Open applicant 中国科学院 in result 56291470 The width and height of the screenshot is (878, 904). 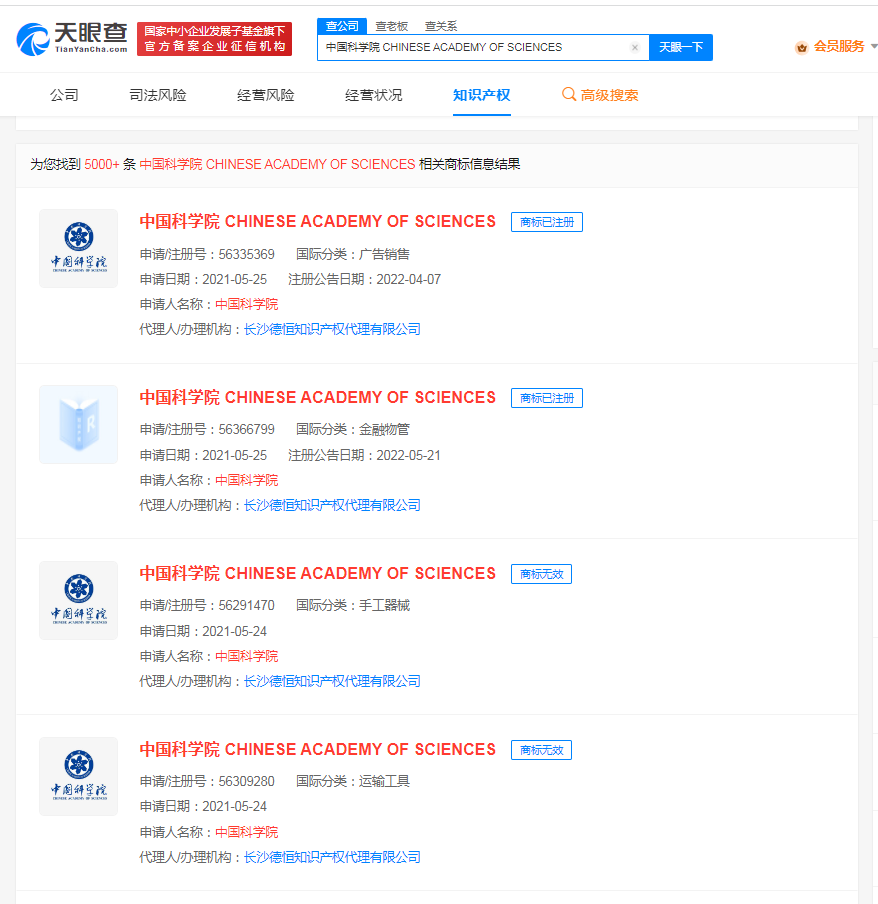click(x=247, y=656)
